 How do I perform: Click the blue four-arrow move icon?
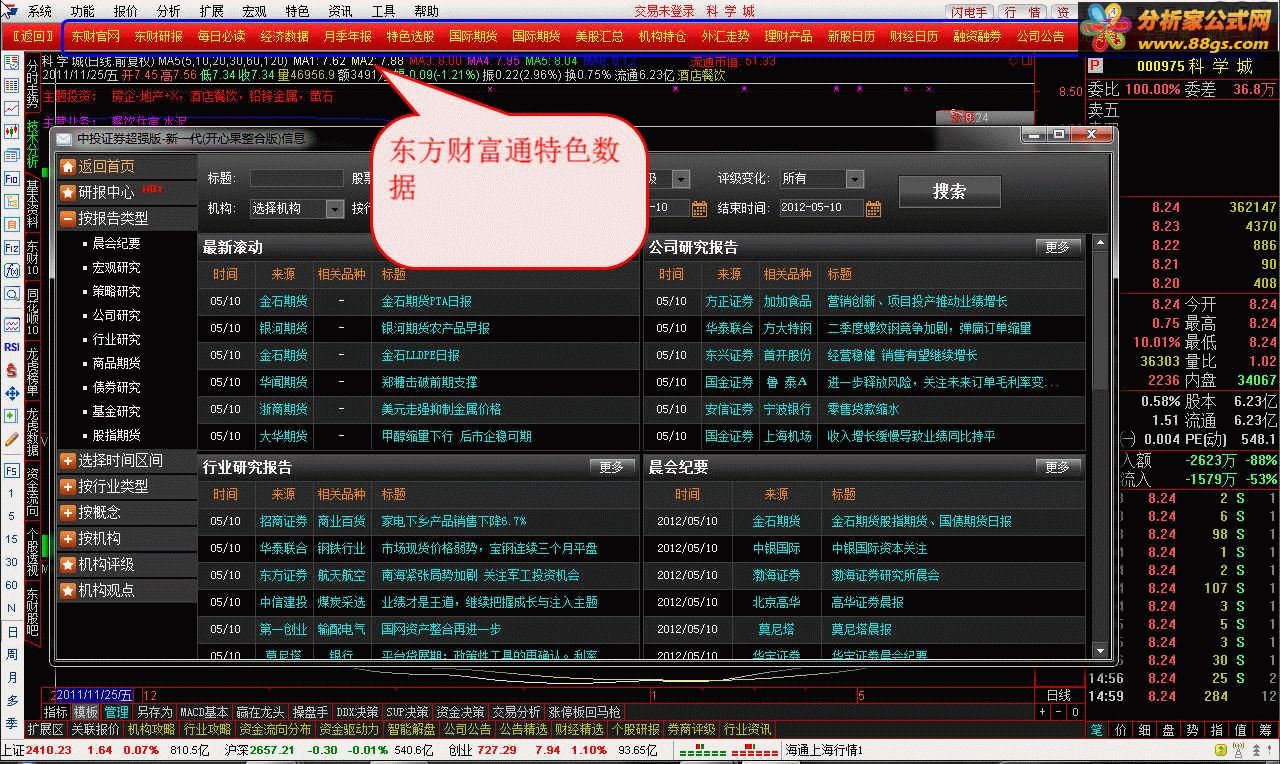click(x=12, y=392)
